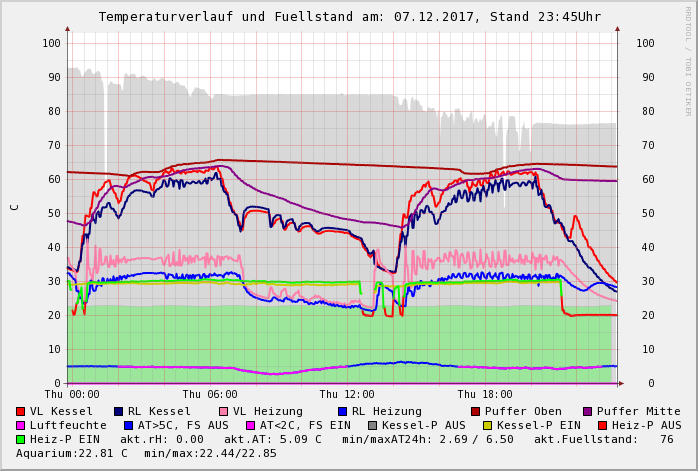Click the Heiz-P AUS red swatch

602,425
